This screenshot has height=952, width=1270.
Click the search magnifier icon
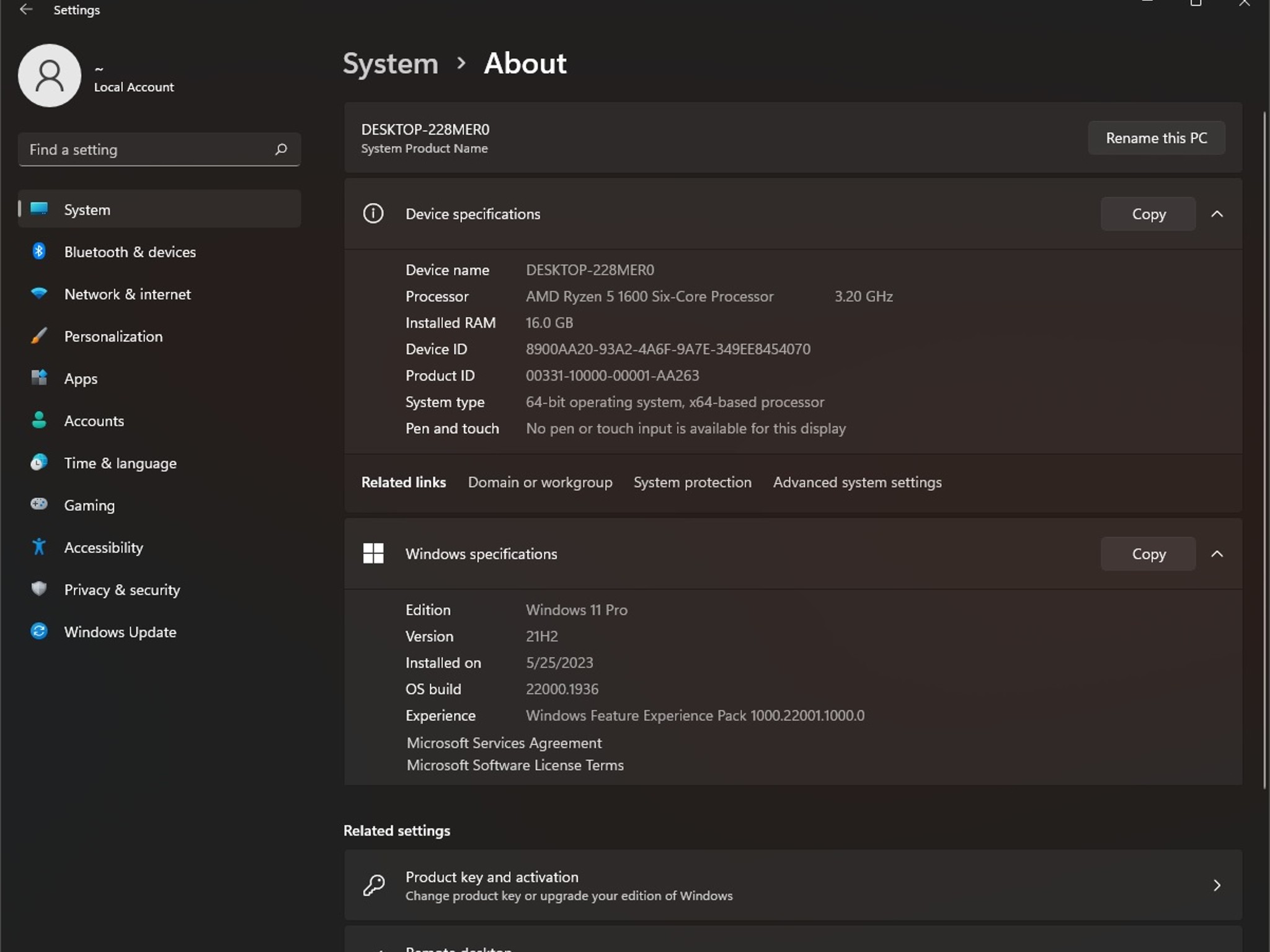pyautogui.click(x=281, y=149)
